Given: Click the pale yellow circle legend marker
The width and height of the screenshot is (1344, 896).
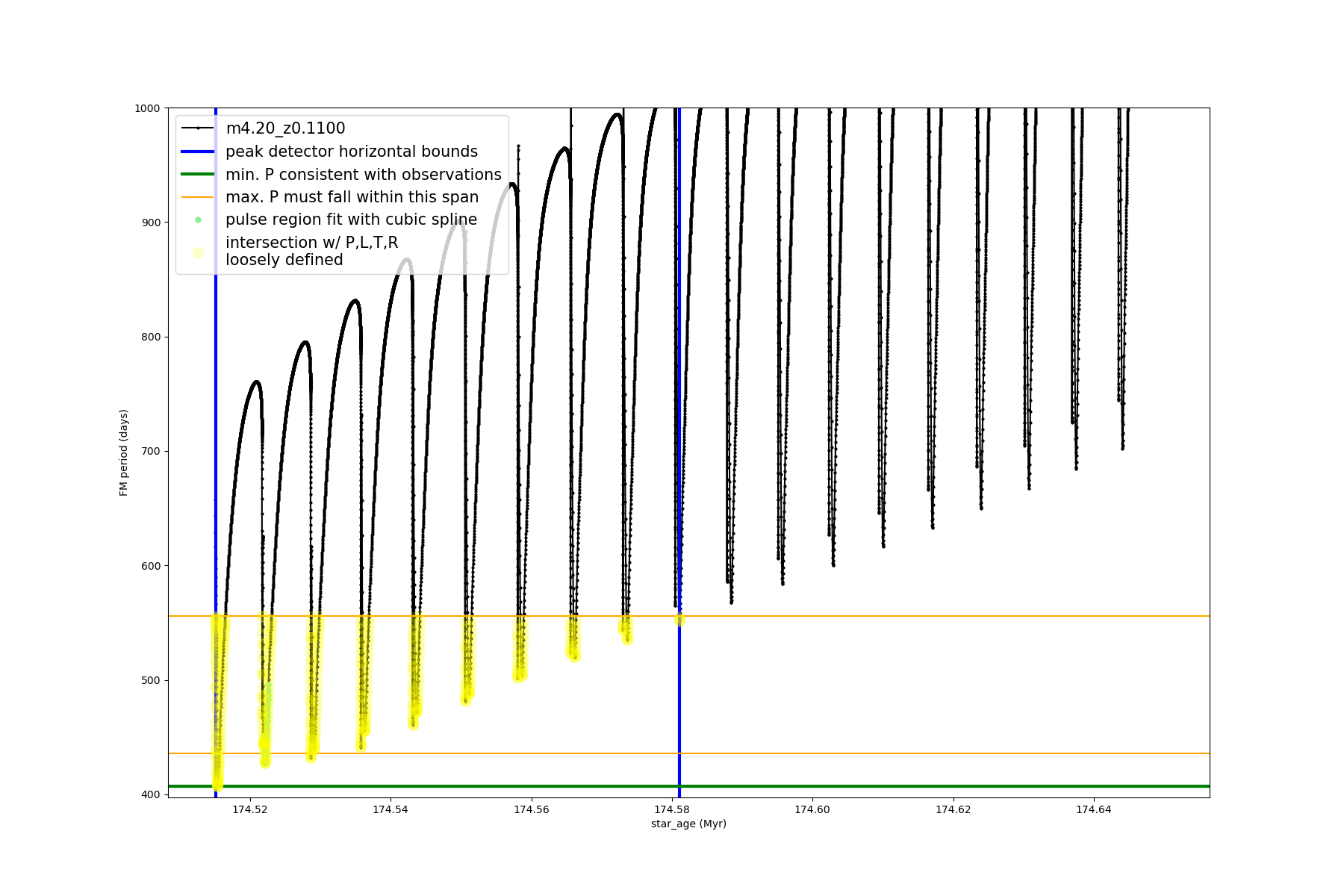Looking at the screenshot, I should (x=198, y=252).
